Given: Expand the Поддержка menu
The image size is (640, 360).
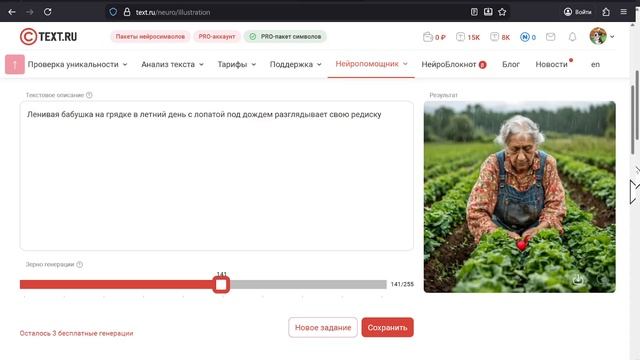Looking at the screenshot, I should click(x=296, y=64).
